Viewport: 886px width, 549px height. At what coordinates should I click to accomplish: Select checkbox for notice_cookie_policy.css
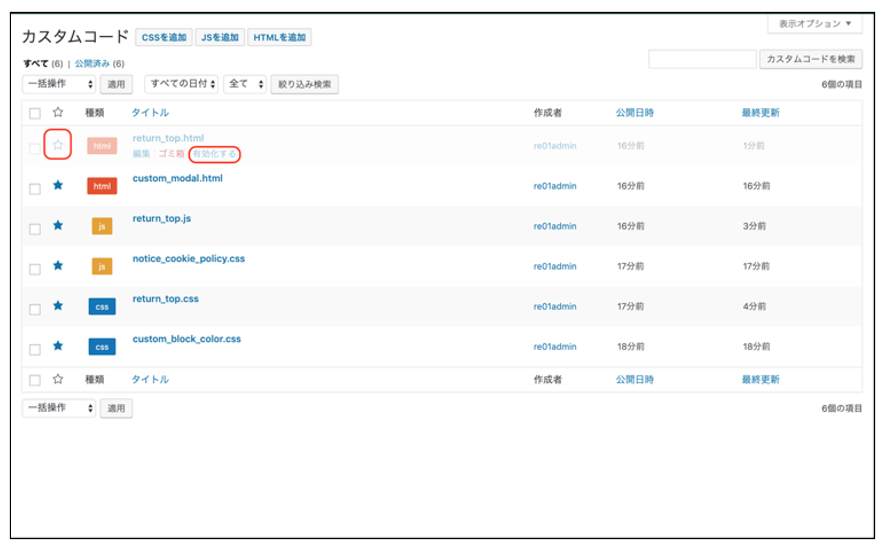point(35,269)
